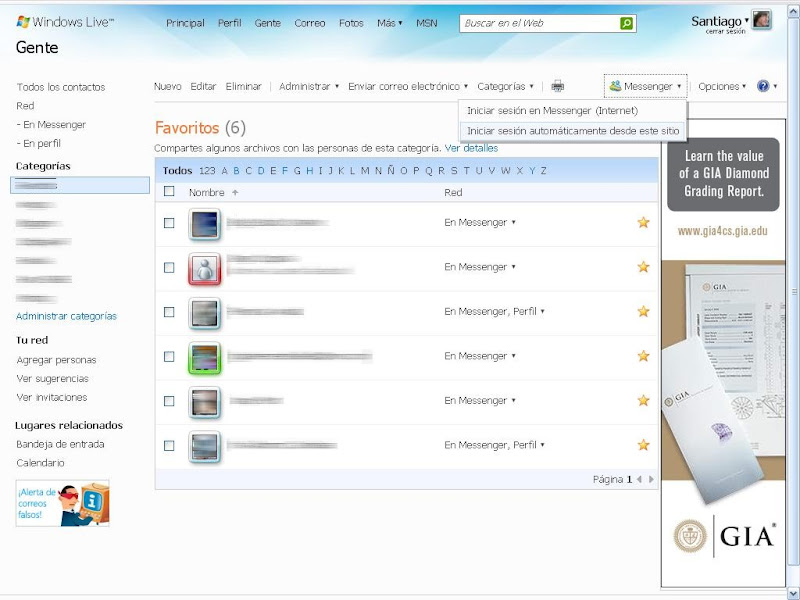Screen dimensions: 800x600
Task: Check the sixth contact's checkbox
Action: click(x=169, y=445)
